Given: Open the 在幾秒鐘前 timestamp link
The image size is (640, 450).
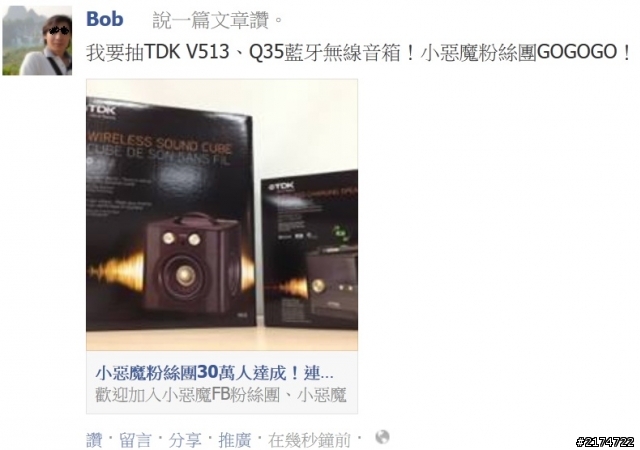Looking at the screenshot, I should click(309, 440).
